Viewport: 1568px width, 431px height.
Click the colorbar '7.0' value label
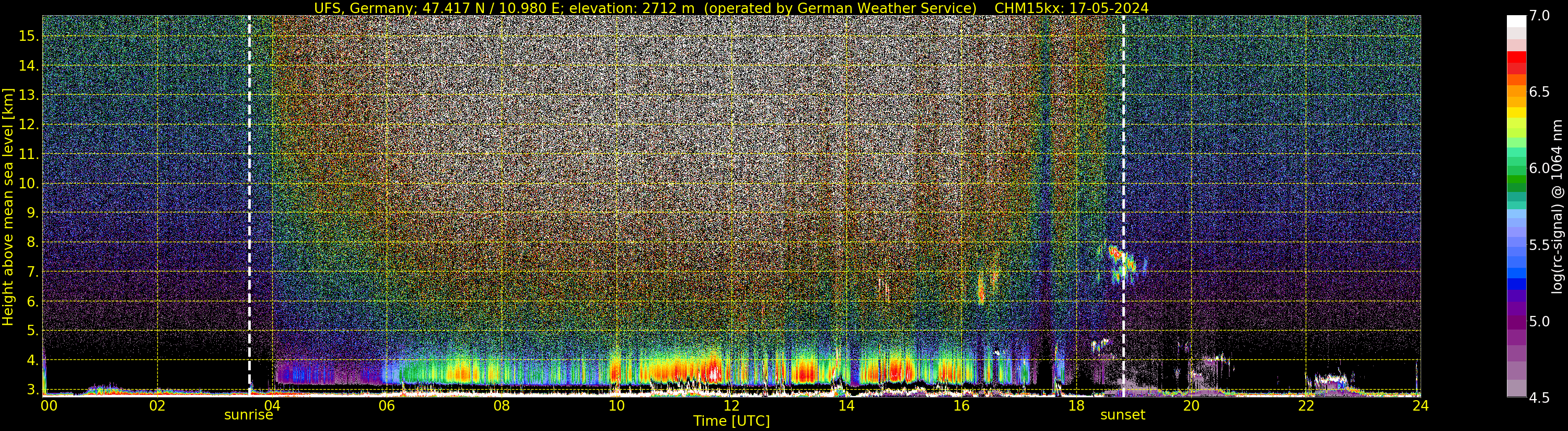1539,16
